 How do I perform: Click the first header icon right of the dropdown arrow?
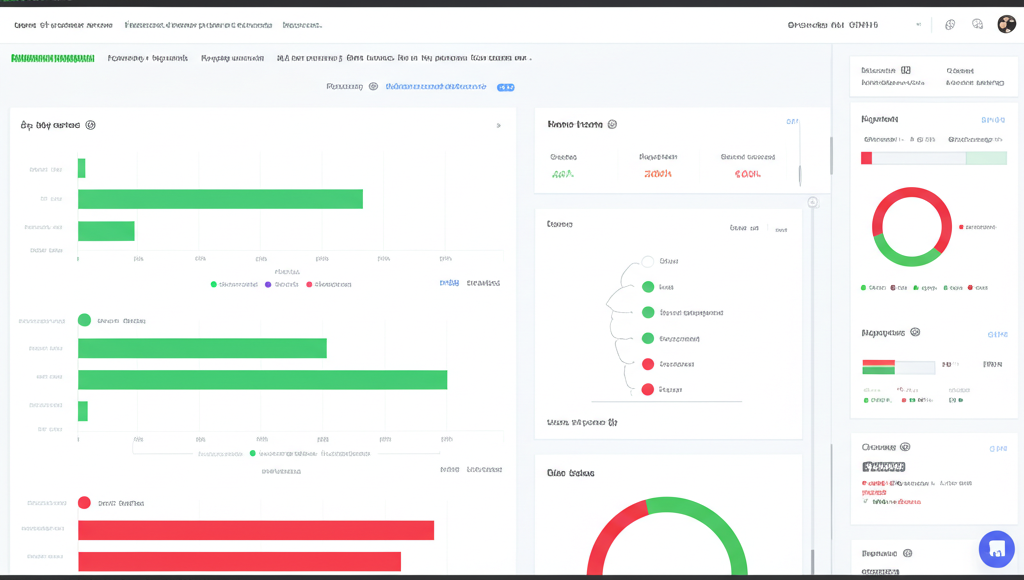pyautogui.click(x=950, y=24)
